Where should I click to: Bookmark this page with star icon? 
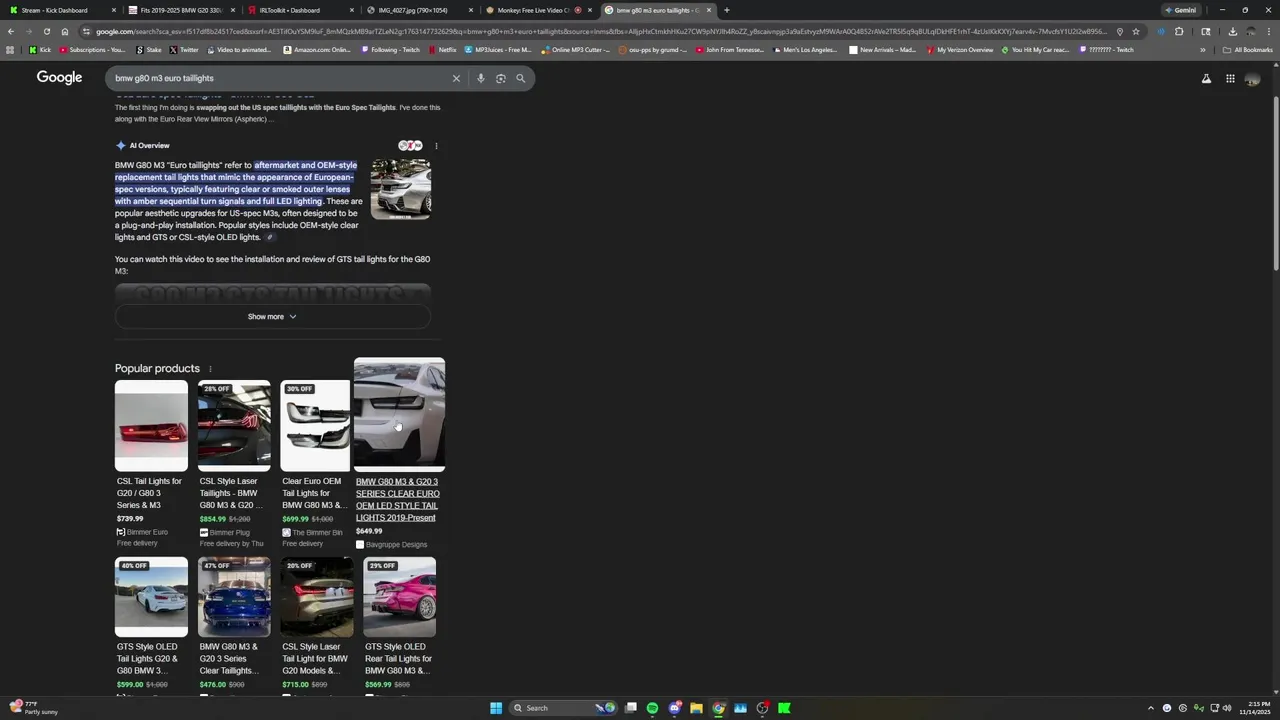(1136, 31)
